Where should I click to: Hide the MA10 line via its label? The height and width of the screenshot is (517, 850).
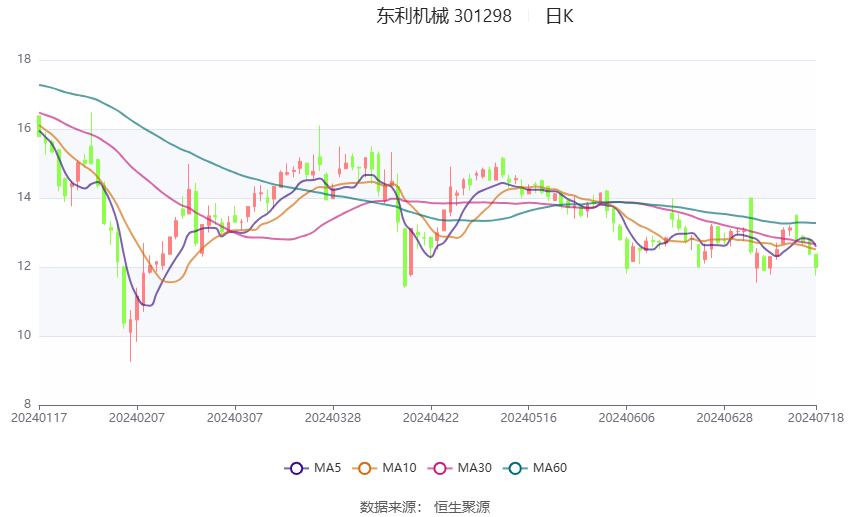coord(399,468)
